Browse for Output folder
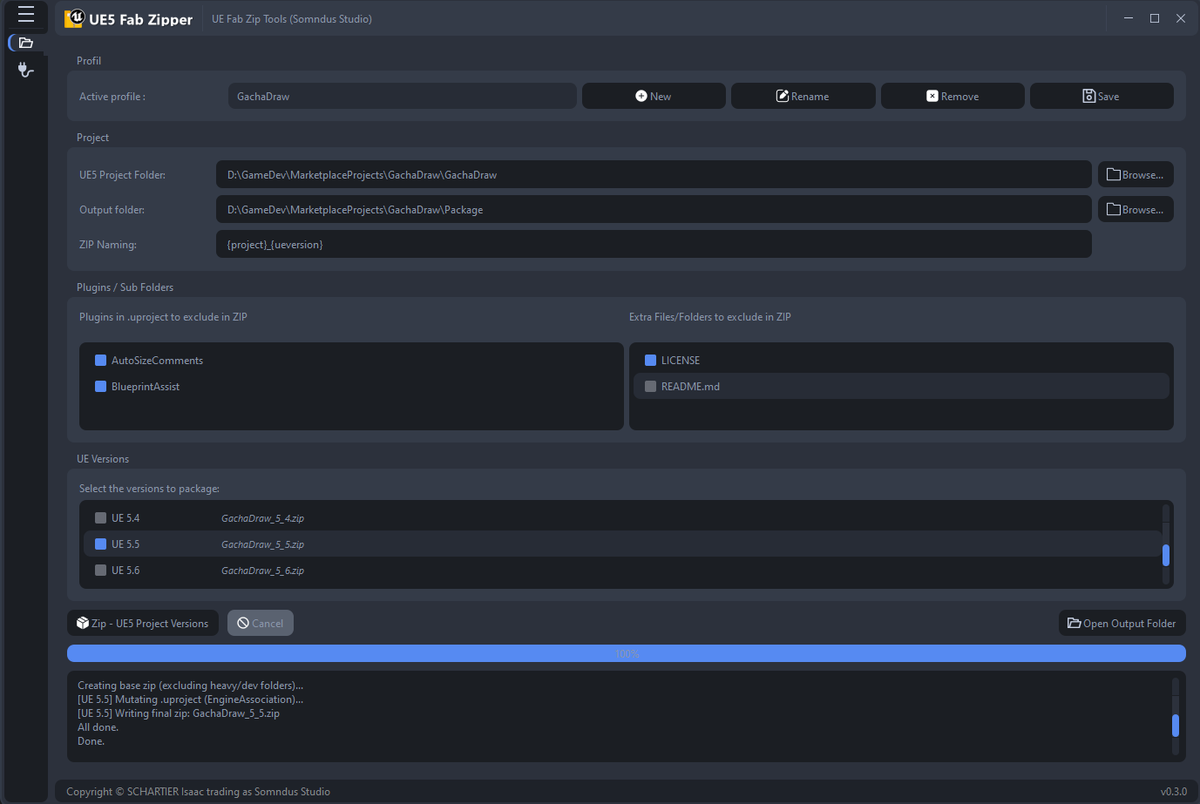The height and width of the screenshot is (804, 1200). point(1135,209)
